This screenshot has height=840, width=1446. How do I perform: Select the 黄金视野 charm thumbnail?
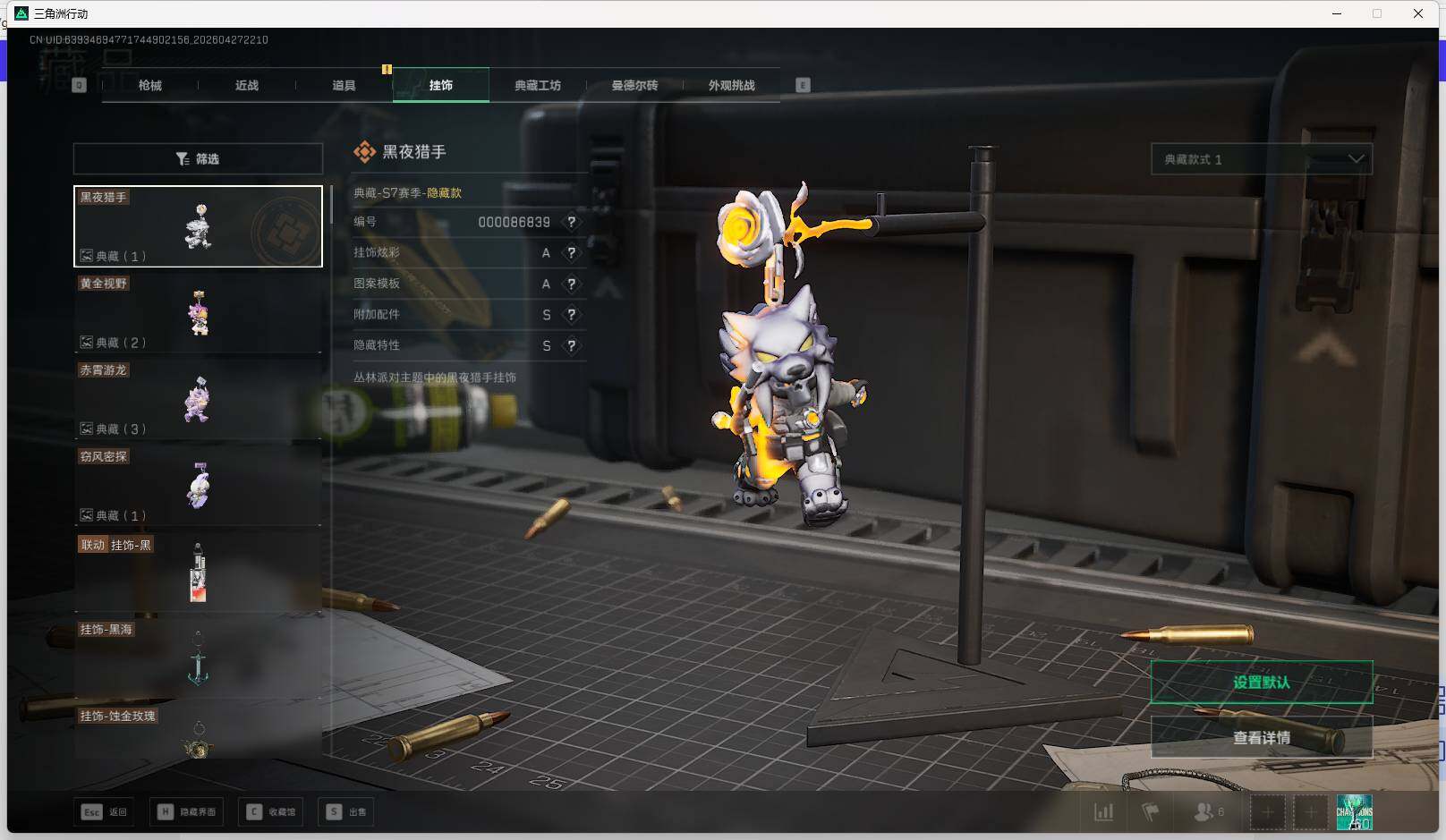(198, 313)
